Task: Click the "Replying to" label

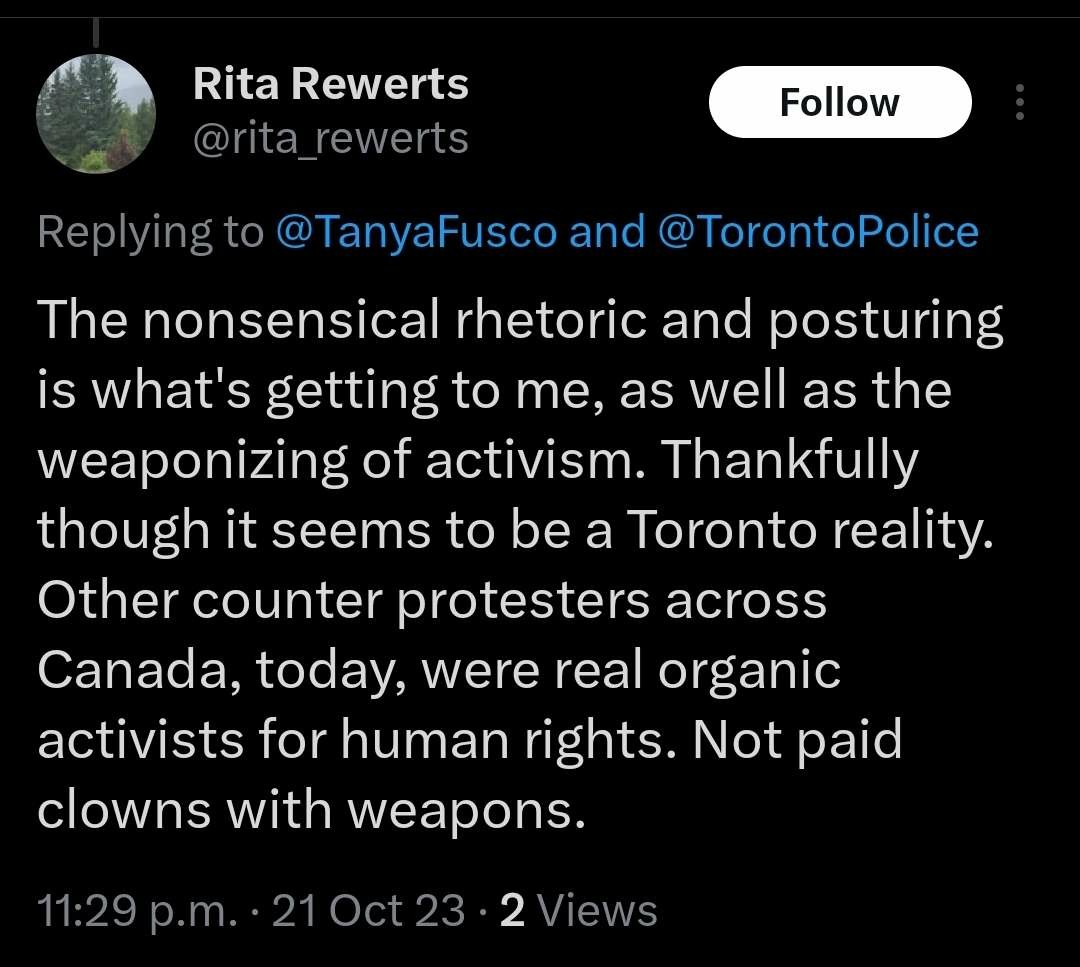Action: (150, 232)
